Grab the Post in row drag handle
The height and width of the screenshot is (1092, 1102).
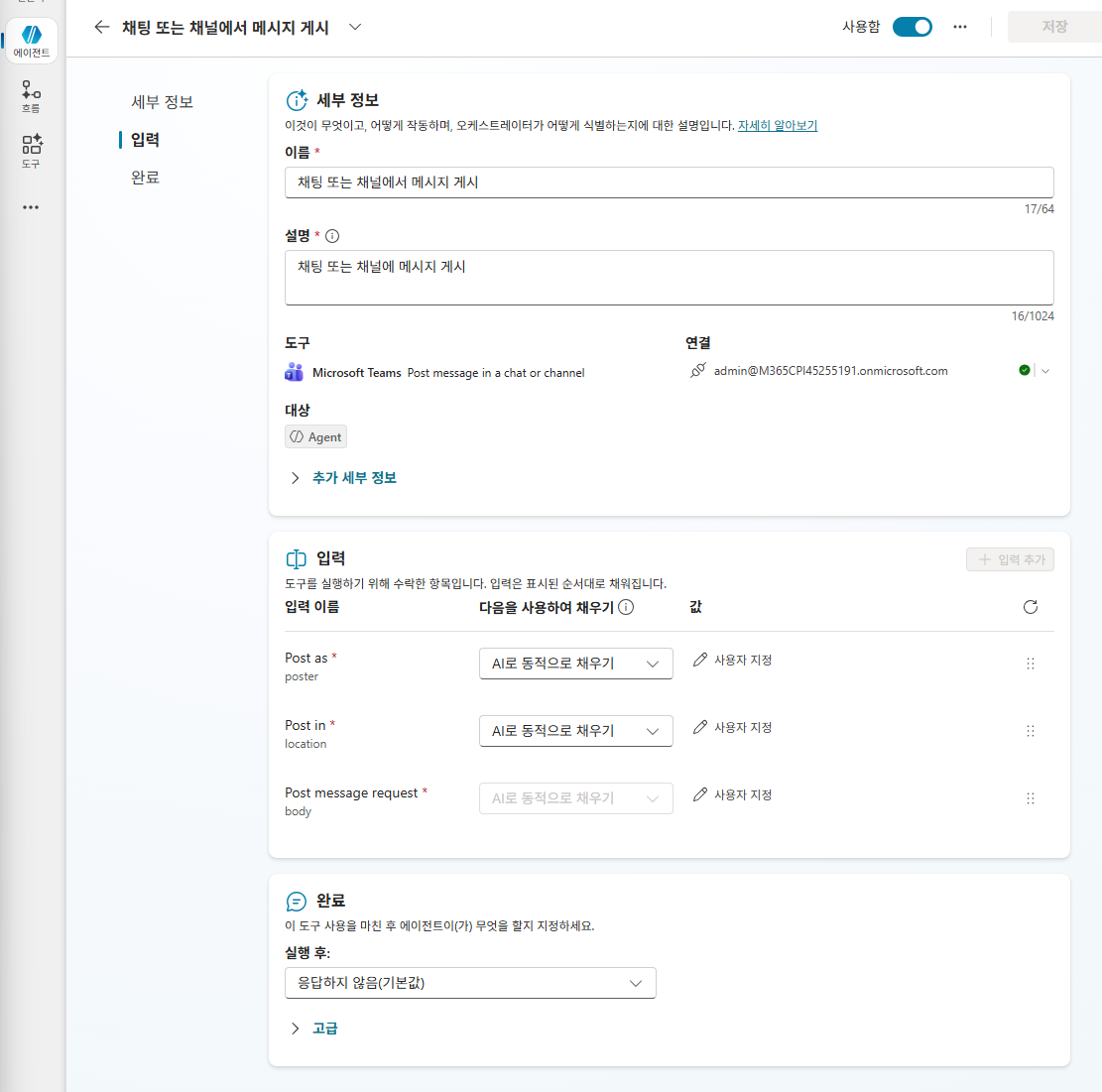[x=1031, y=731]
